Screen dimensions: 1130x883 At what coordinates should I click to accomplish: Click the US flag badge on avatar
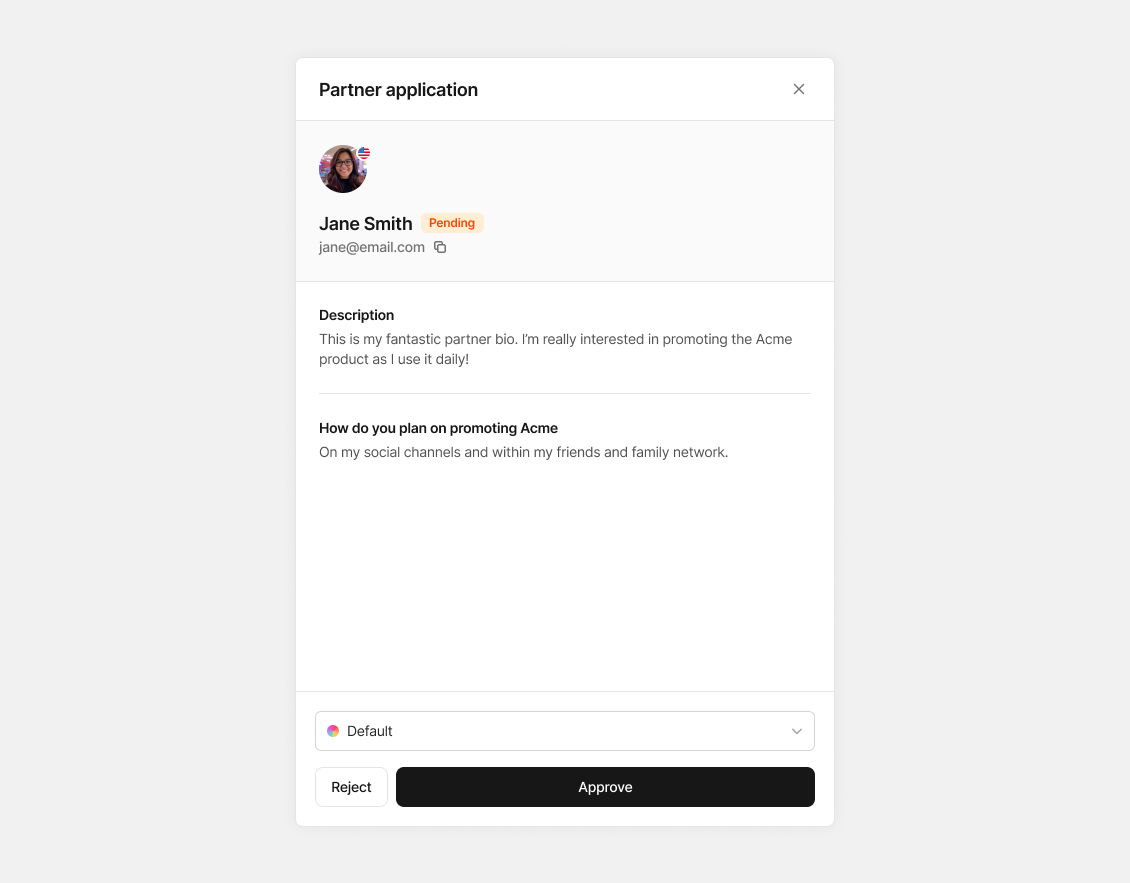tap(364, 153)
